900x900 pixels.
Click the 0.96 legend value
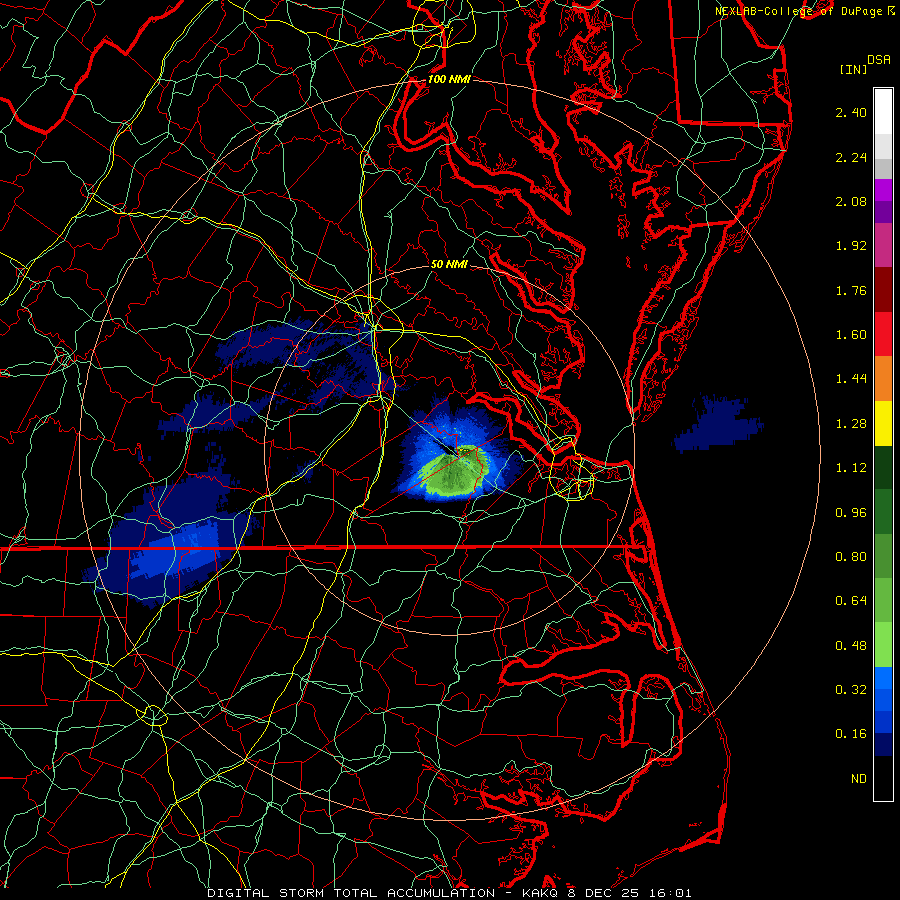[851, 513]
